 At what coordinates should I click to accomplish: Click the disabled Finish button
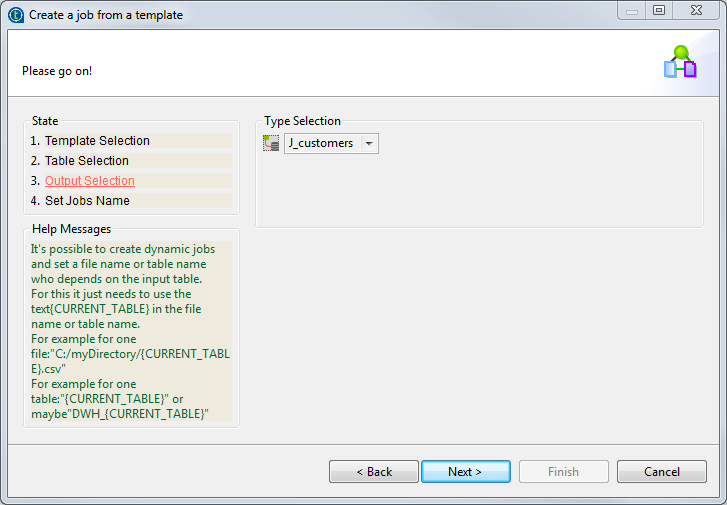[564, 472]
